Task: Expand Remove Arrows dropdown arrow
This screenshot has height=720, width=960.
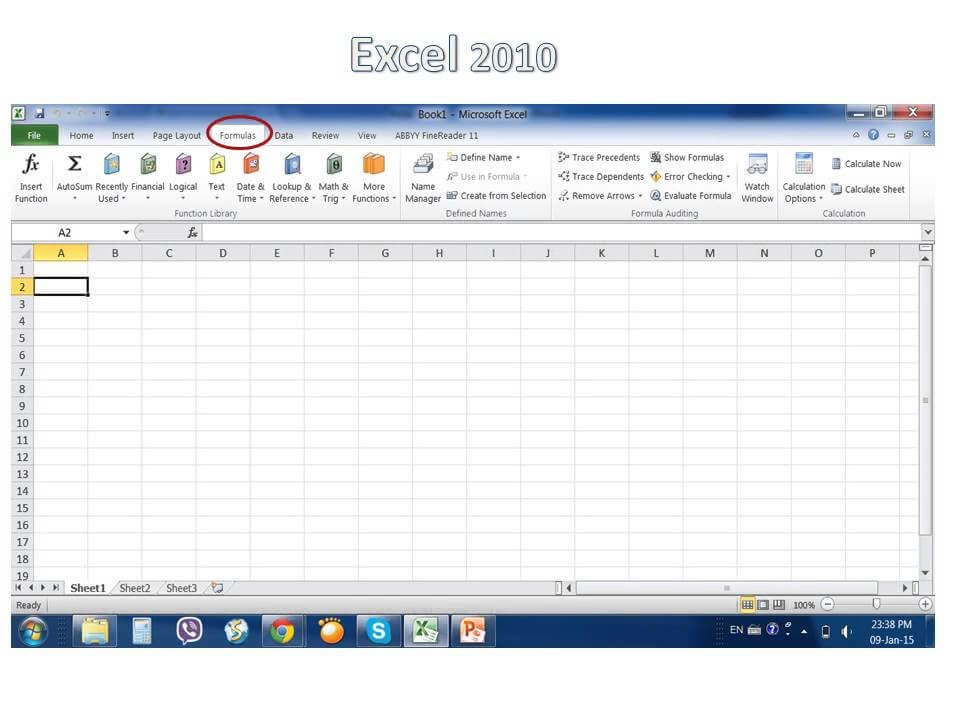Action: click(640, 196)
